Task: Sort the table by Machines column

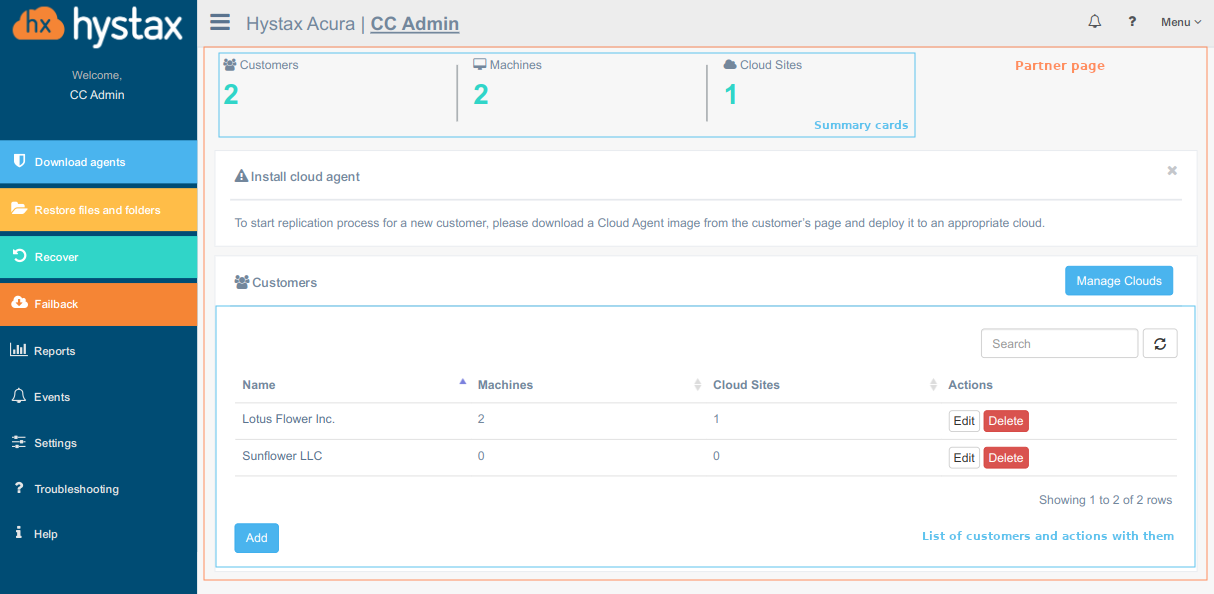Action: [588, 385]
